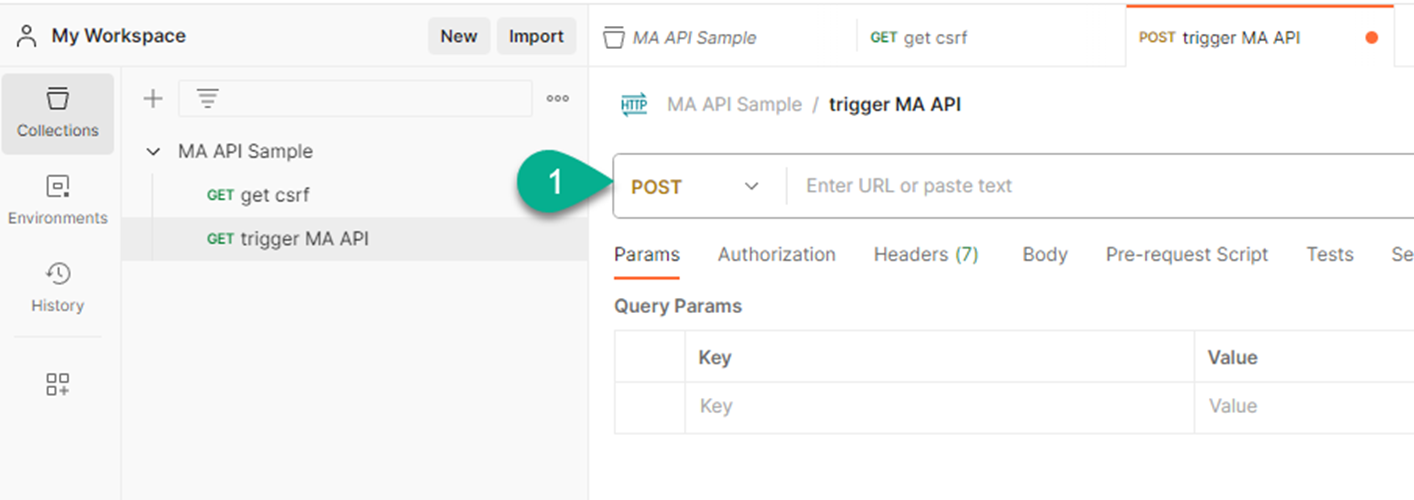Viewport: 1414px width, 500px height.
Task: Click the MA API Sample breadcrumb link
Action: coord(734,104)
